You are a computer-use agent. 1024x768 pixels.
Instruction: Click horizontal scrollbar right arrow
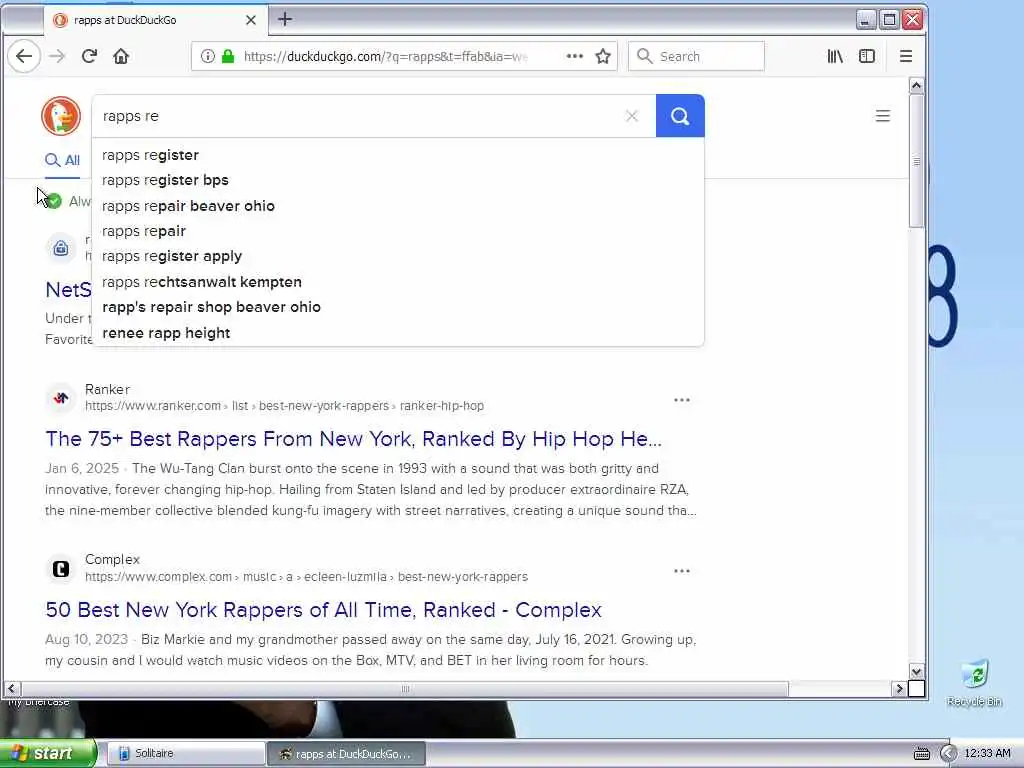coord(899,688)
